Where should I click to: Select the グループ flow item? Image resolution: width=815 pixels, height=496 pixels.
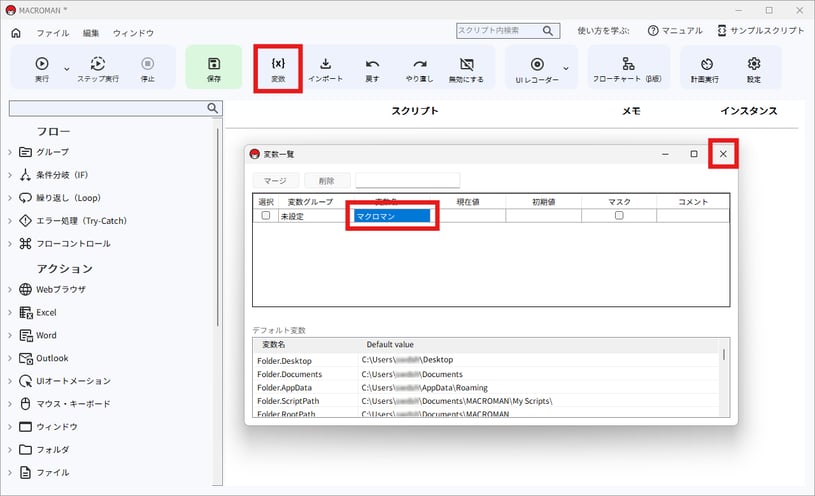pos(52,152)
